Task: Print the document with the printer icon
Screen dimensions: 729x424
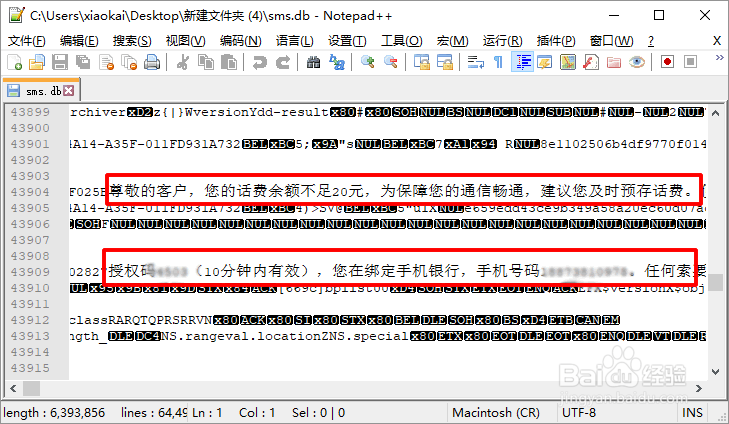Action: coord(152,62)
